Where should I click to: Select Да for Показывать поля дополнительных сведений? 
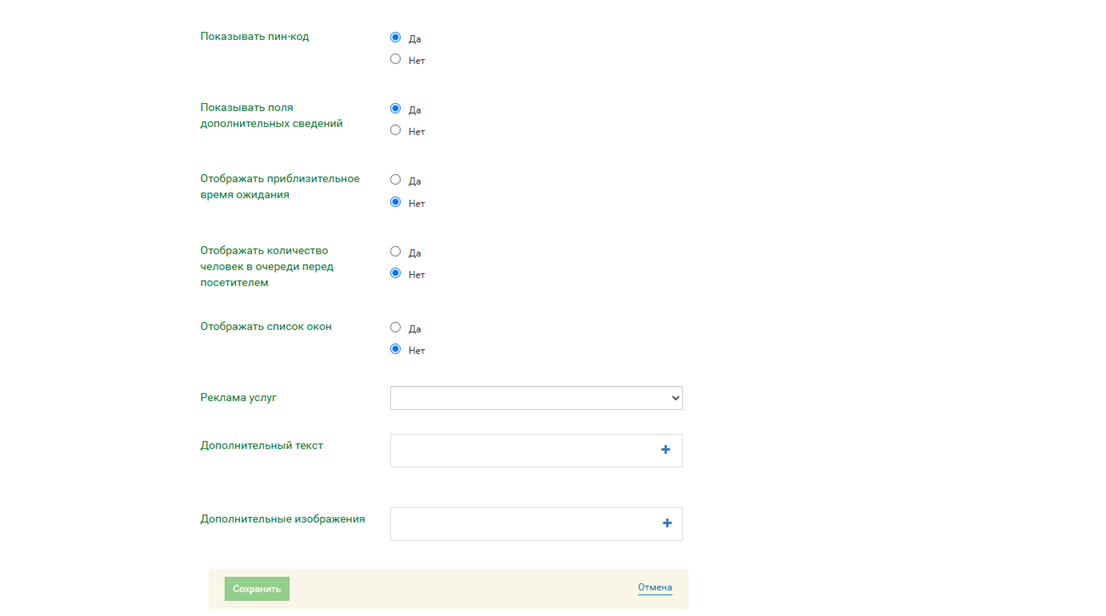(395, 108)
